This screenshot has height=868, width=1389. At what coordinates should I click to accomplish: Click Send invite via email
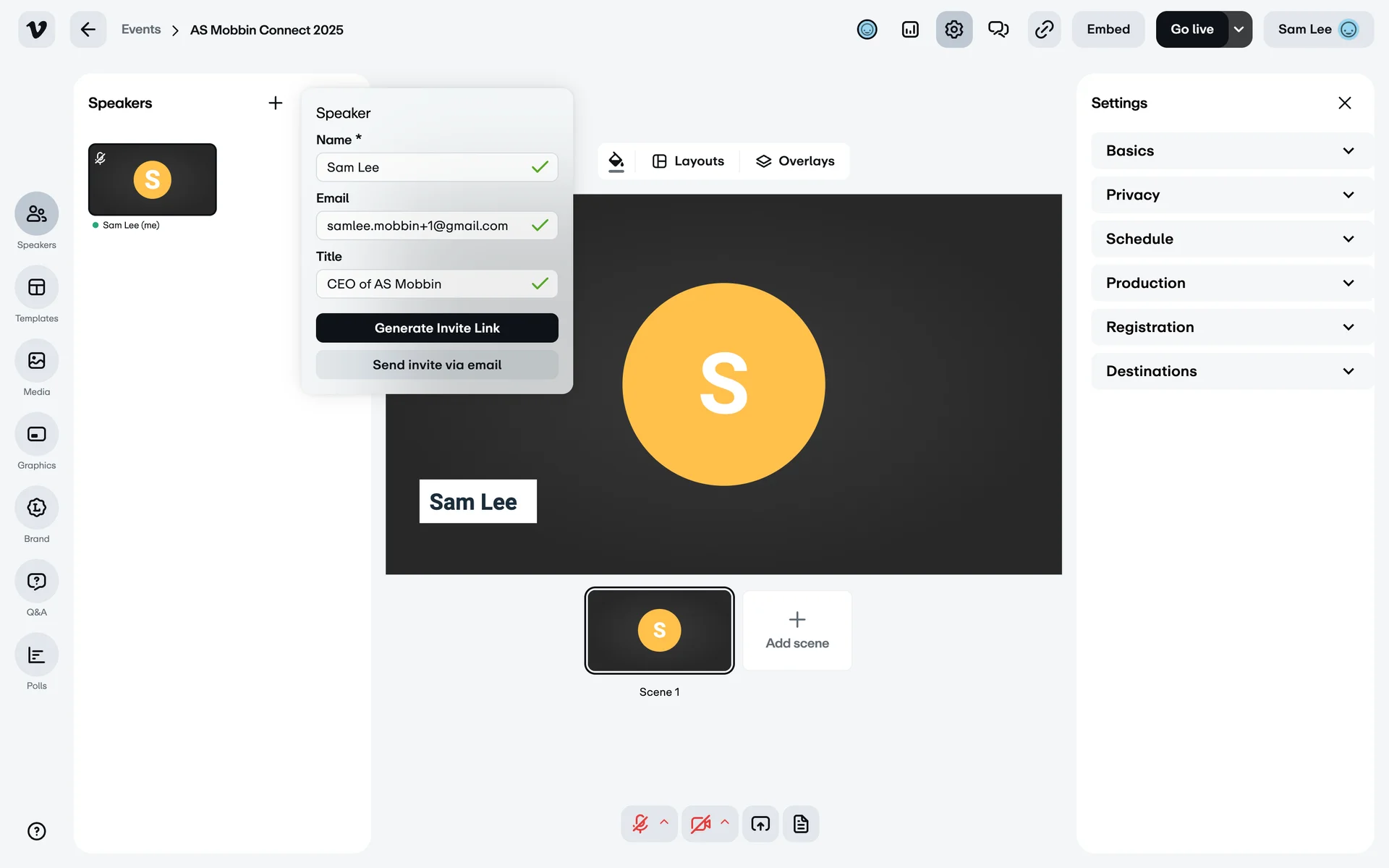click(437, 365)
